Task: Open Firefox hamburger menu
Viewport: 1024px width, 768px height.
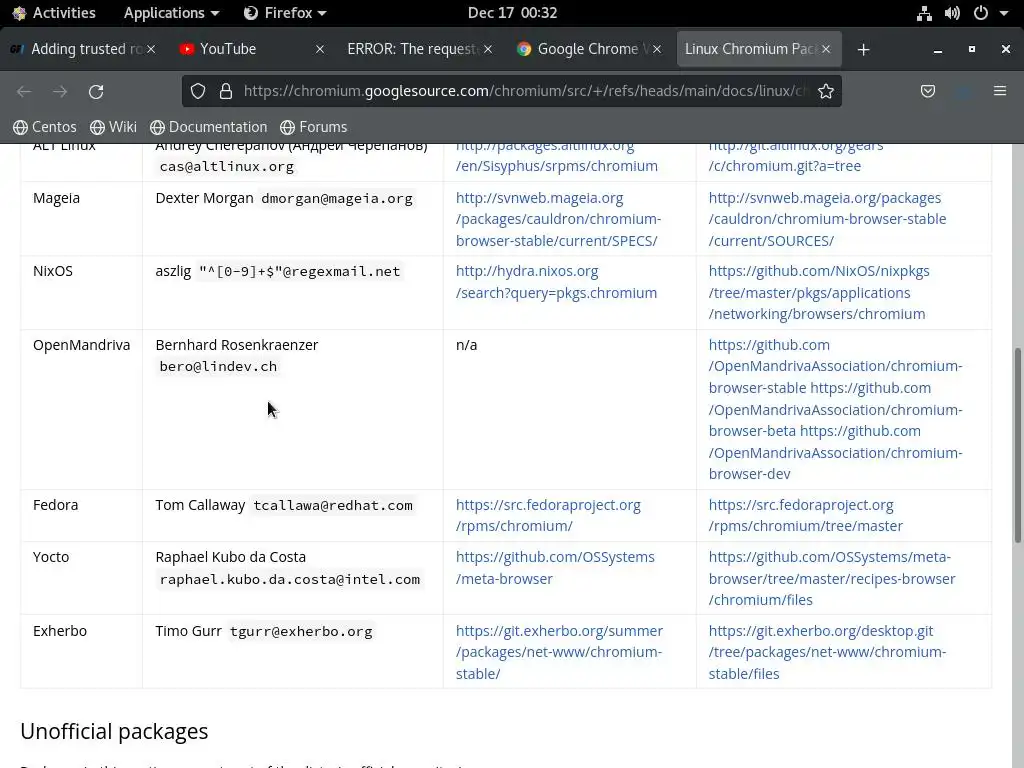Action: (x=1000, y=91)
